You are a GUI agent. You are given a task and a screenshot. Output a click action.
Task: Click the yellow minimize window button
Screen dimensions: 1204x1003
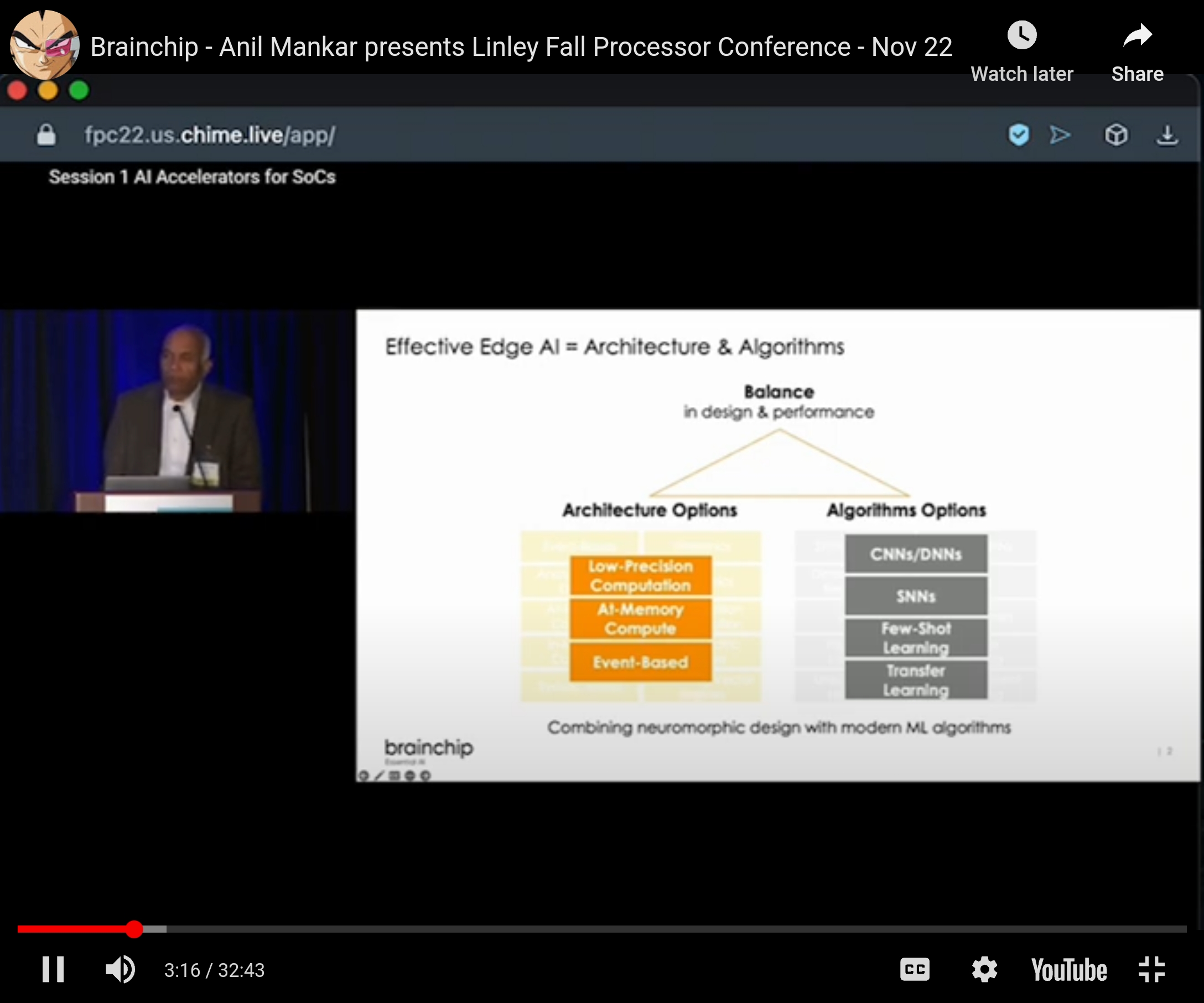pyautogui.click(x=48, y=91)
